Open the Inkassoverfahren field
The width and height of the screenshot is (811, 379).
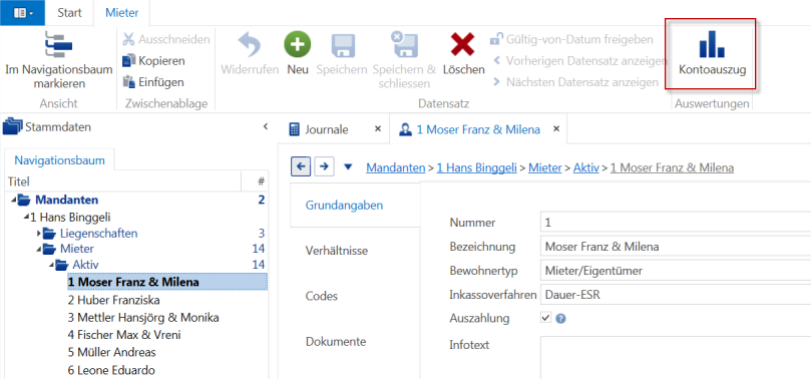coord(675,294)
